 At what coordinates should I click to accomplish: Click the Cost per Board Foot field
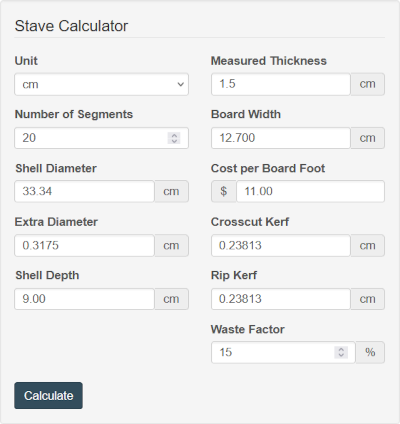(310, 191)
